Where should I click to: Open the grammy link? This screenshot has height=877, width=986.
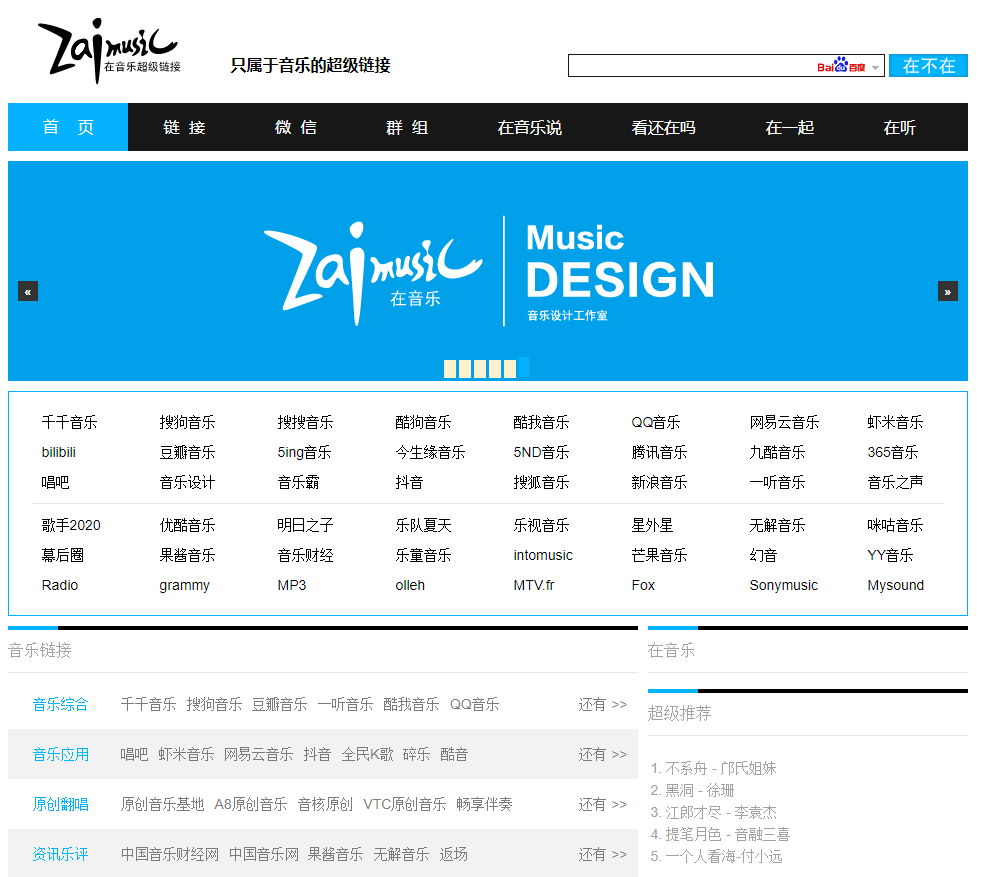click(x=184, y=585)
